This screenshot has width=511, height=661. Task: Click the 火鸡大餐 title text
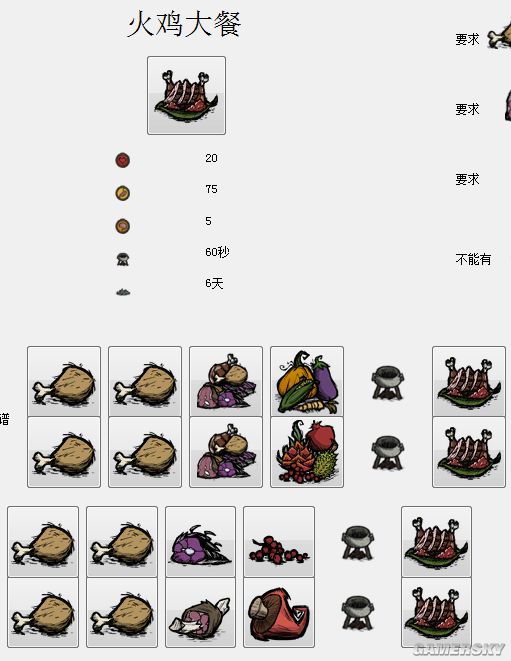point(184,24)
